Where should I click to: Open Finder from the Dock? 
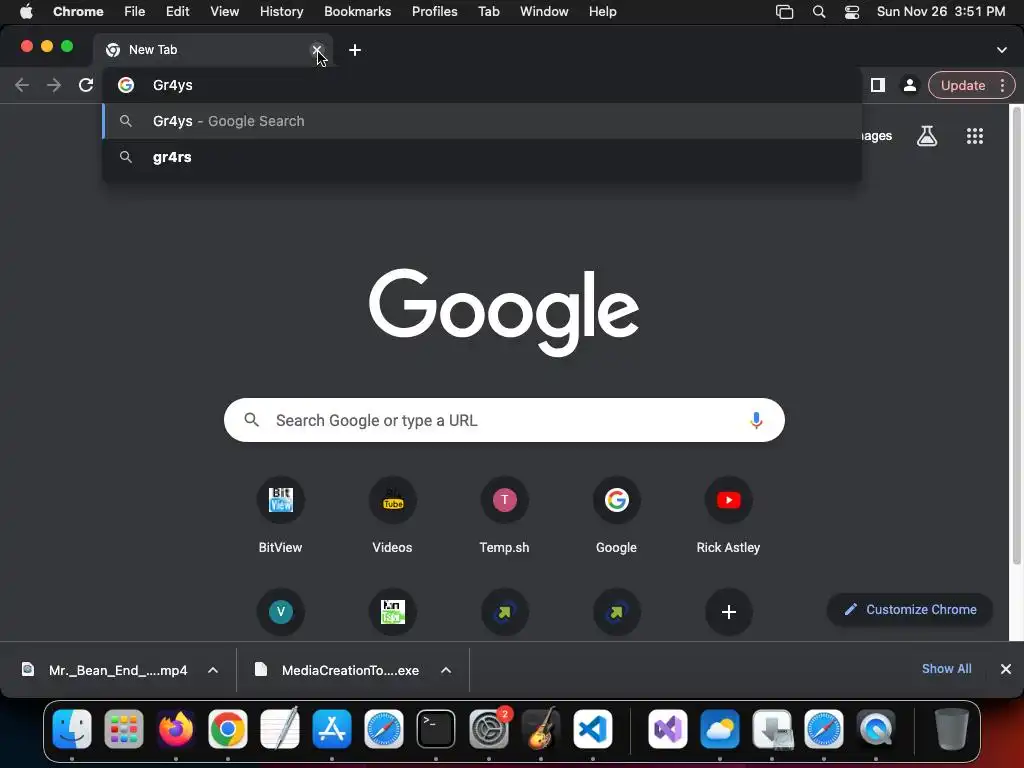(x=72, y=729)
